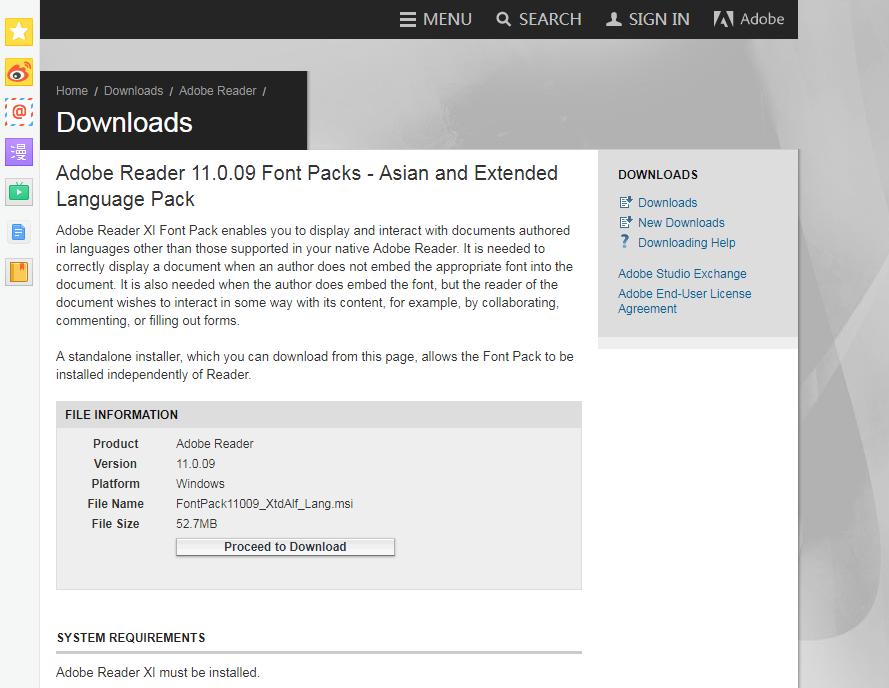
Task: Open the green TV video icon
Action: (19, 192)
